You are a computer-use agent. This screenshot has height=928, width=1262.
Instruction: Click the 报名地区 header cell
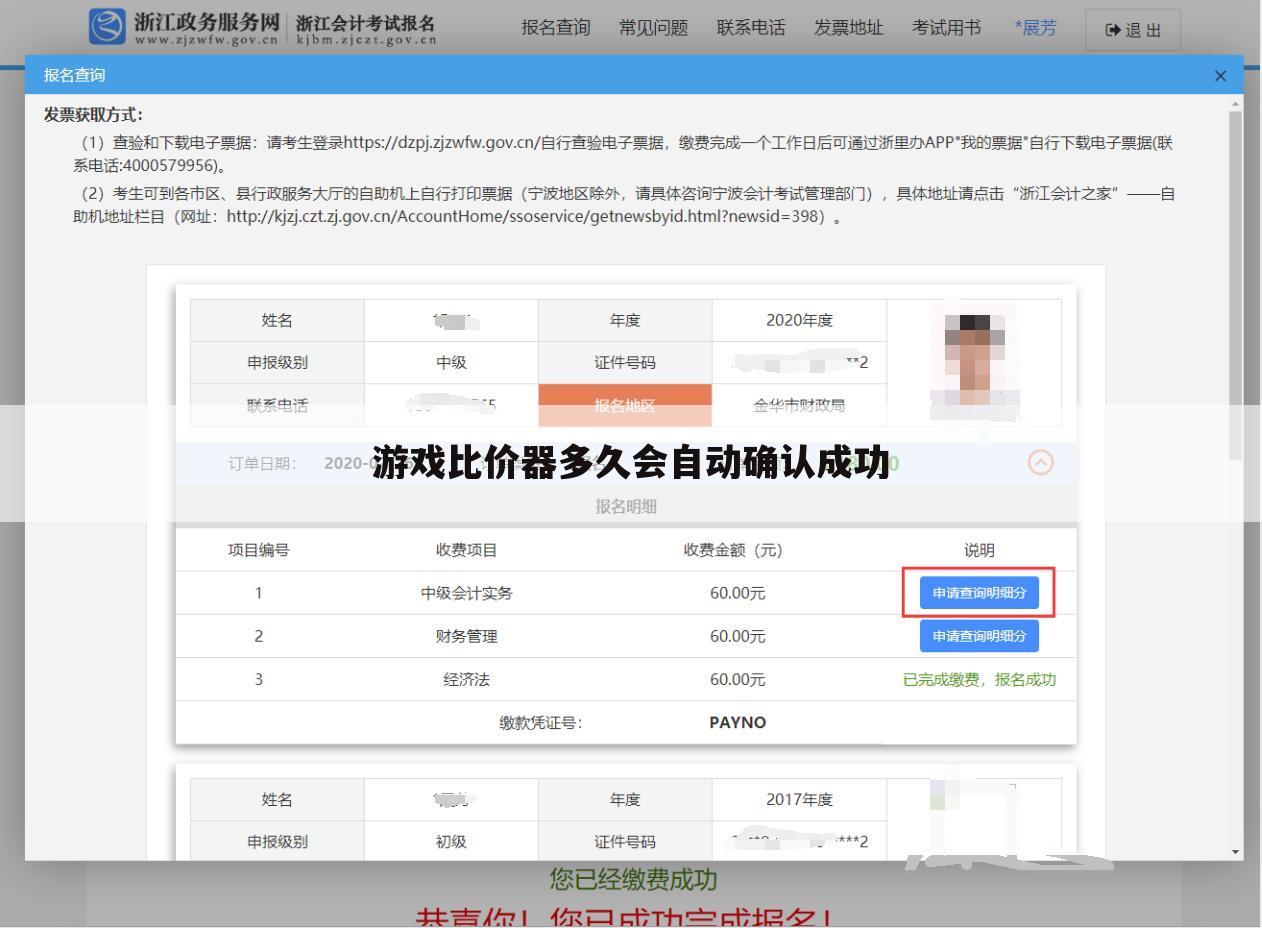(x=625, y=405)
